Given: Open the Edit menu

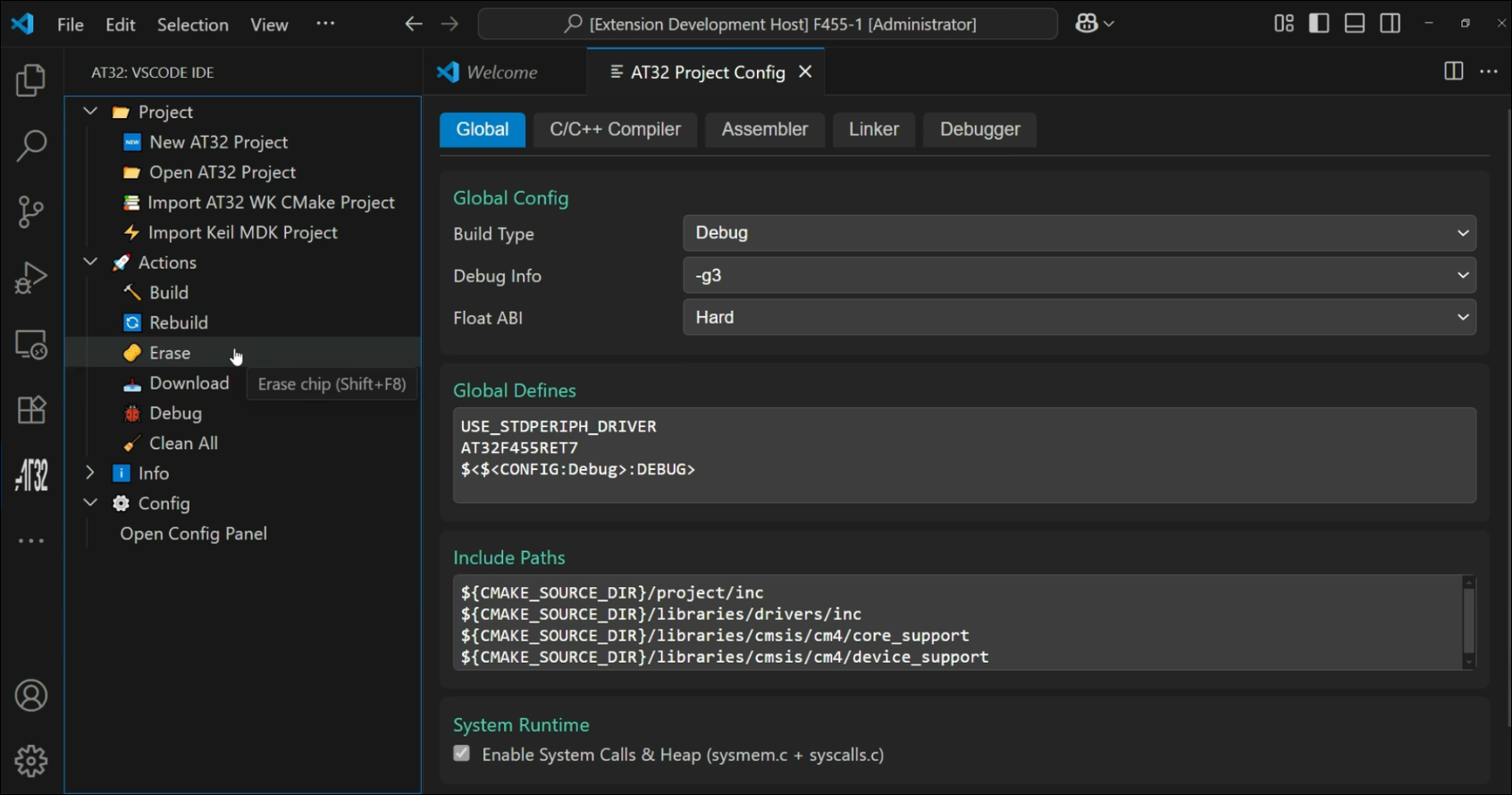Looking at the screenshot, I should click(x=121, y=24).
